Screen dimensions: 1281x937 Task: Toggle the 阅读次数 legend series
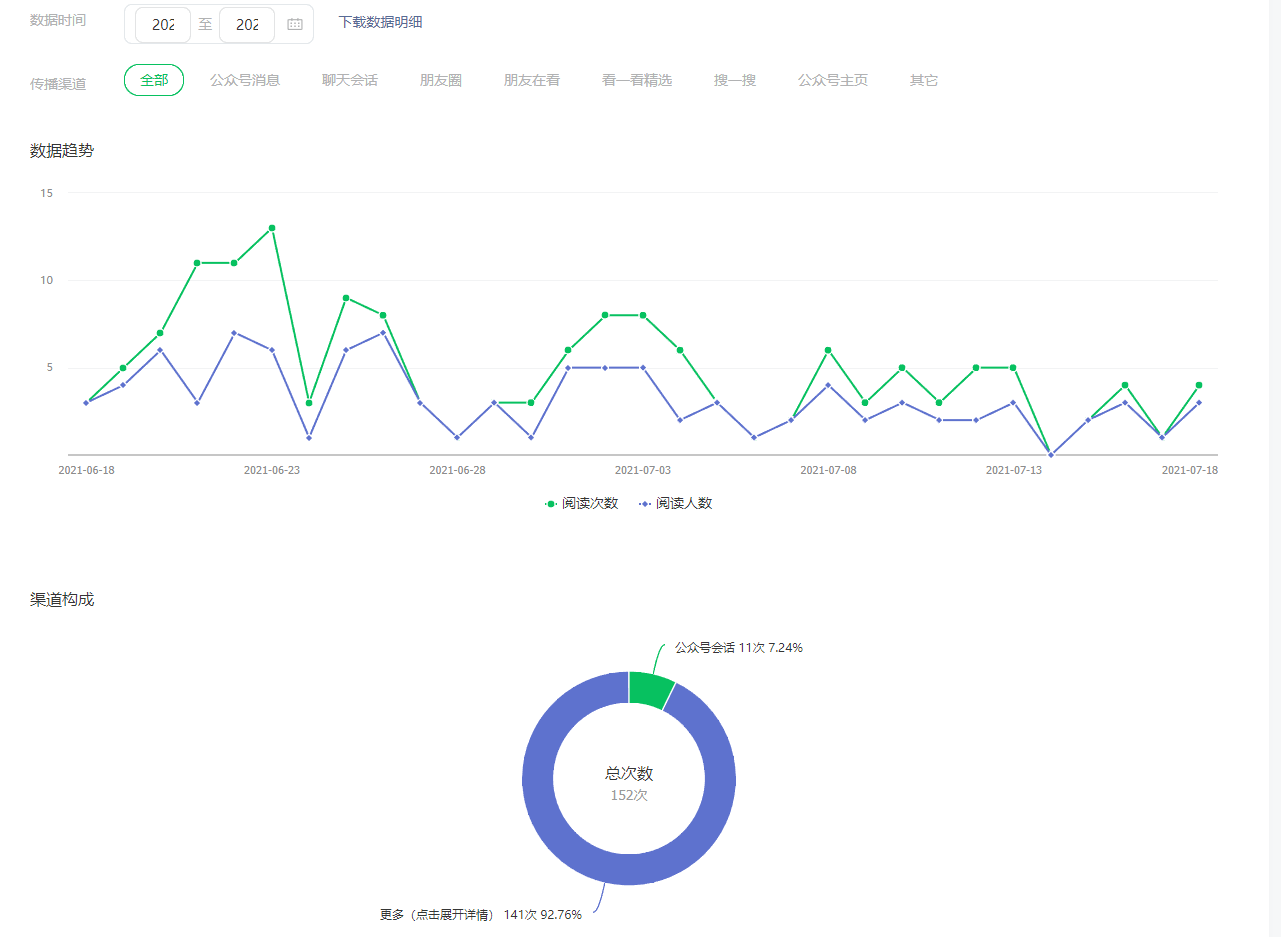(x=582, y=504)
